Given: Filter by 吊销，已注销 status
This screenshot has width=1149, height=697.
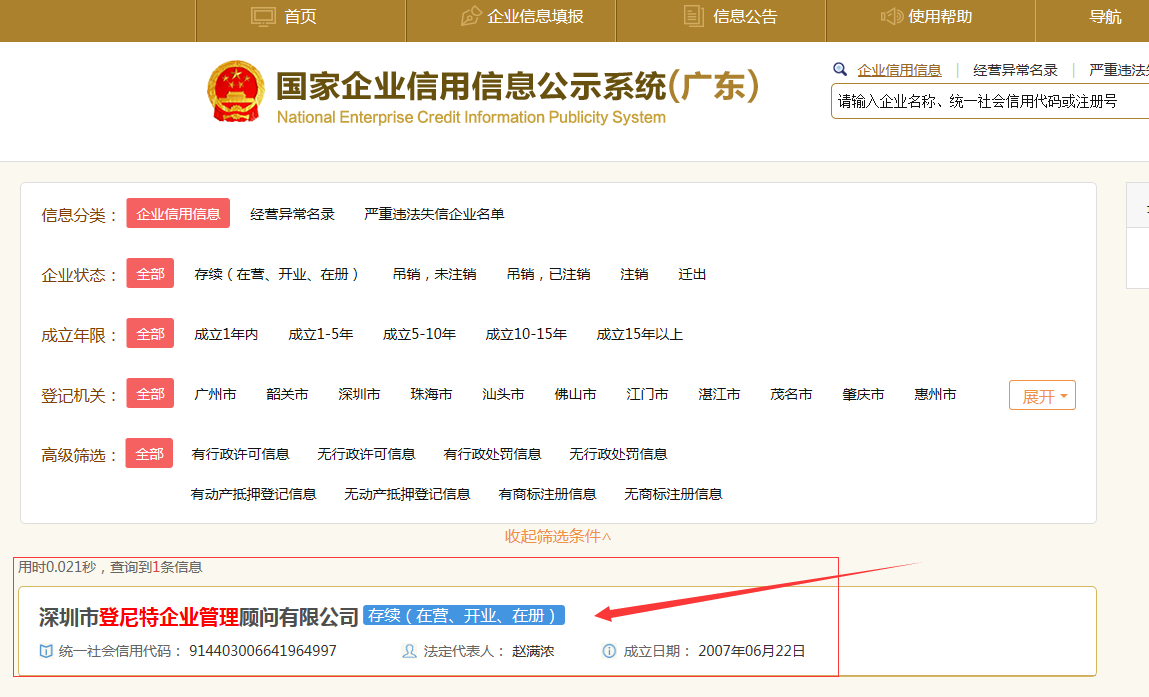Looking at the screenshot, I should (548, 274).
